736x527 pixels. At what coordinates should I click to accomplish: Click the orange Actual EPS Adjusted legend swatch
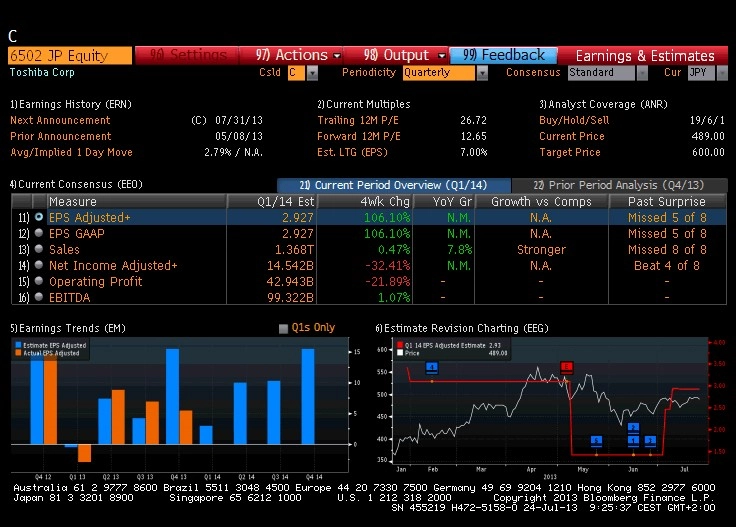click(x=18, y=353)
